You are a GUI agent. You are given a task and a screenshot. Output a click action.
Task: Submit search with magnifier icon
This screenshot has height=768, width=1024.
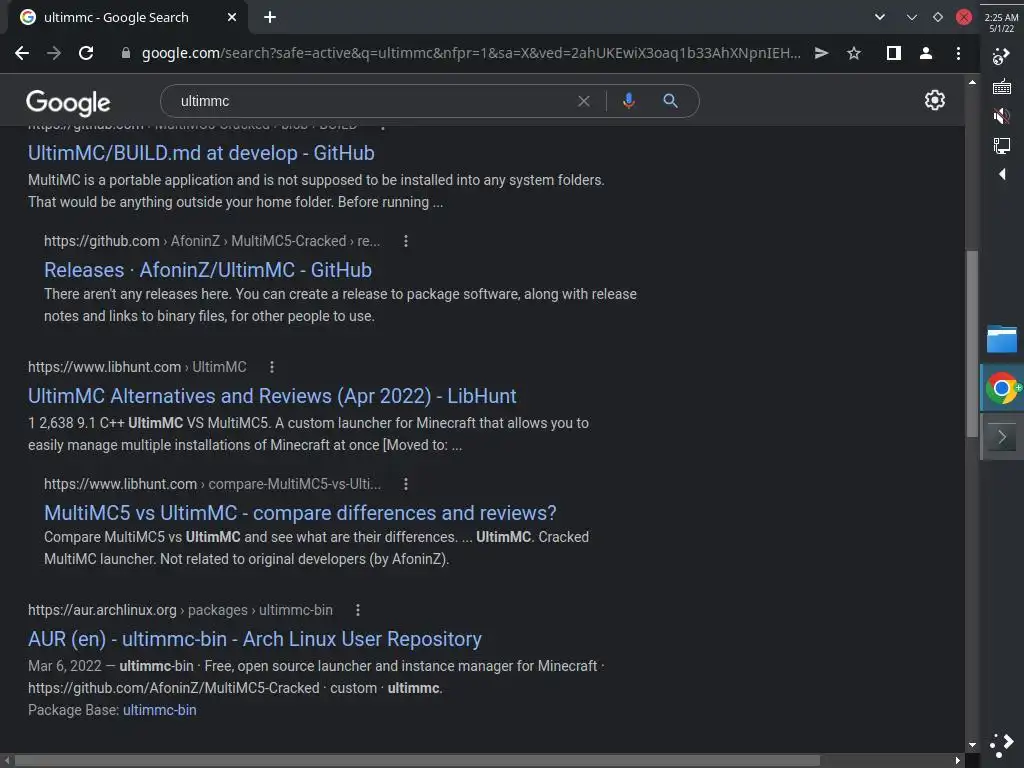pos(670,101)
